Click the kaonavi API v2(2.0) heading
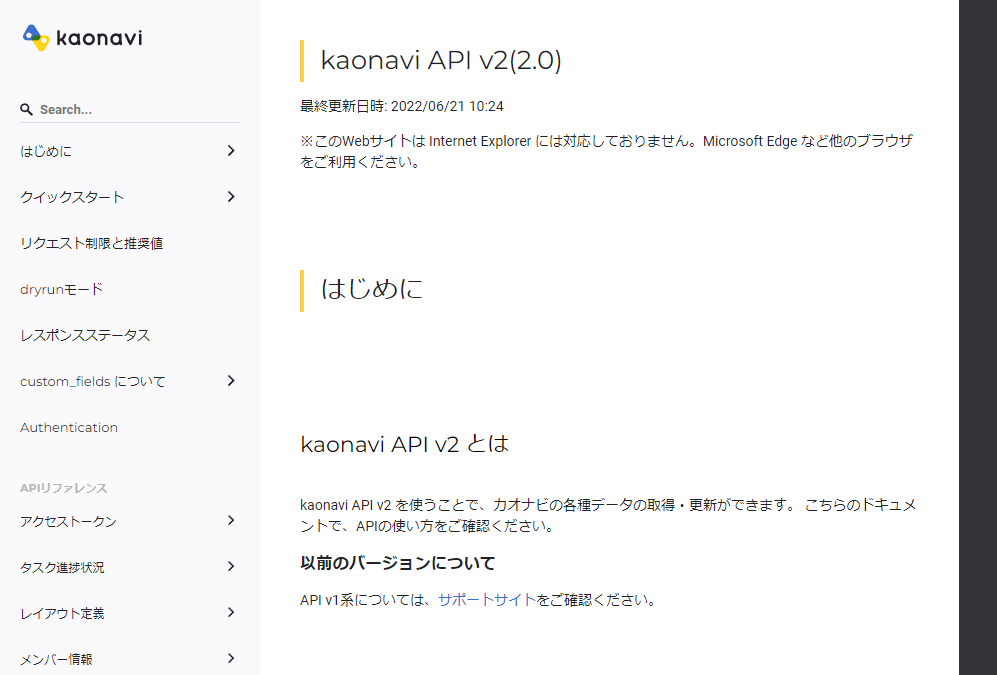 (x=441, y=60)
